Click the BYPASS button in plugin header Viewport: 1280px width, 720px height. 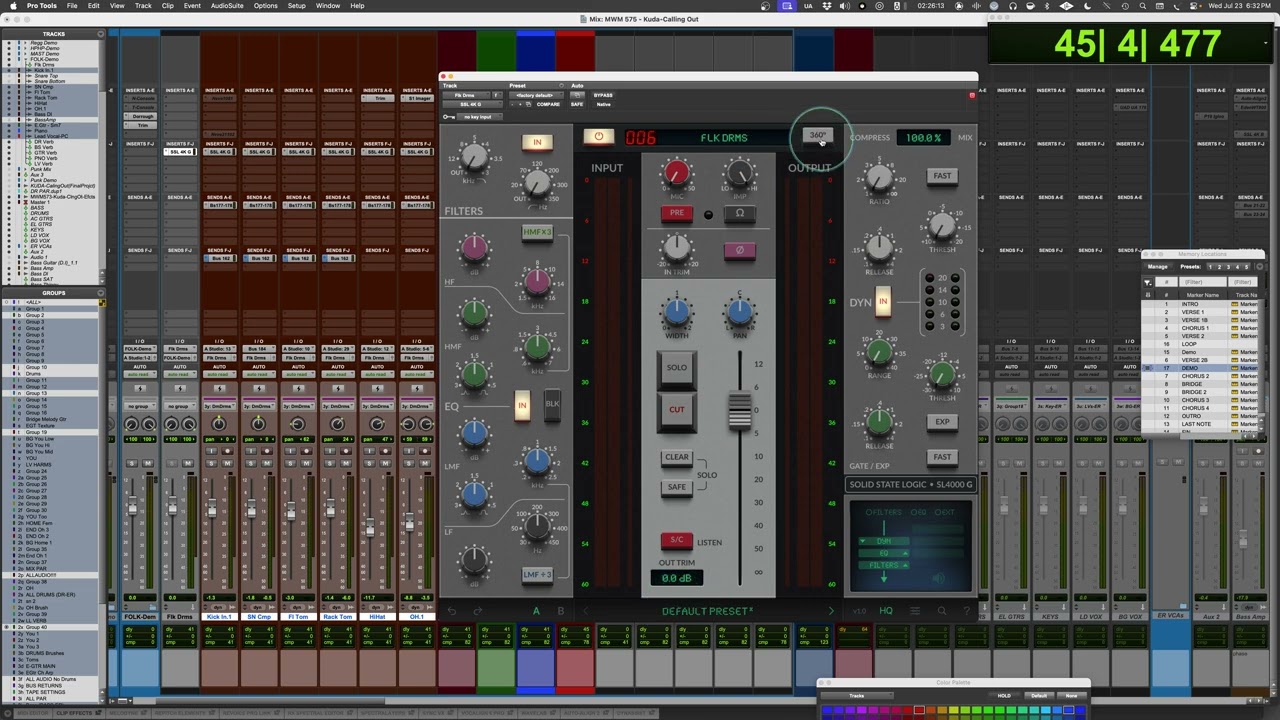(x=603, y=95)
